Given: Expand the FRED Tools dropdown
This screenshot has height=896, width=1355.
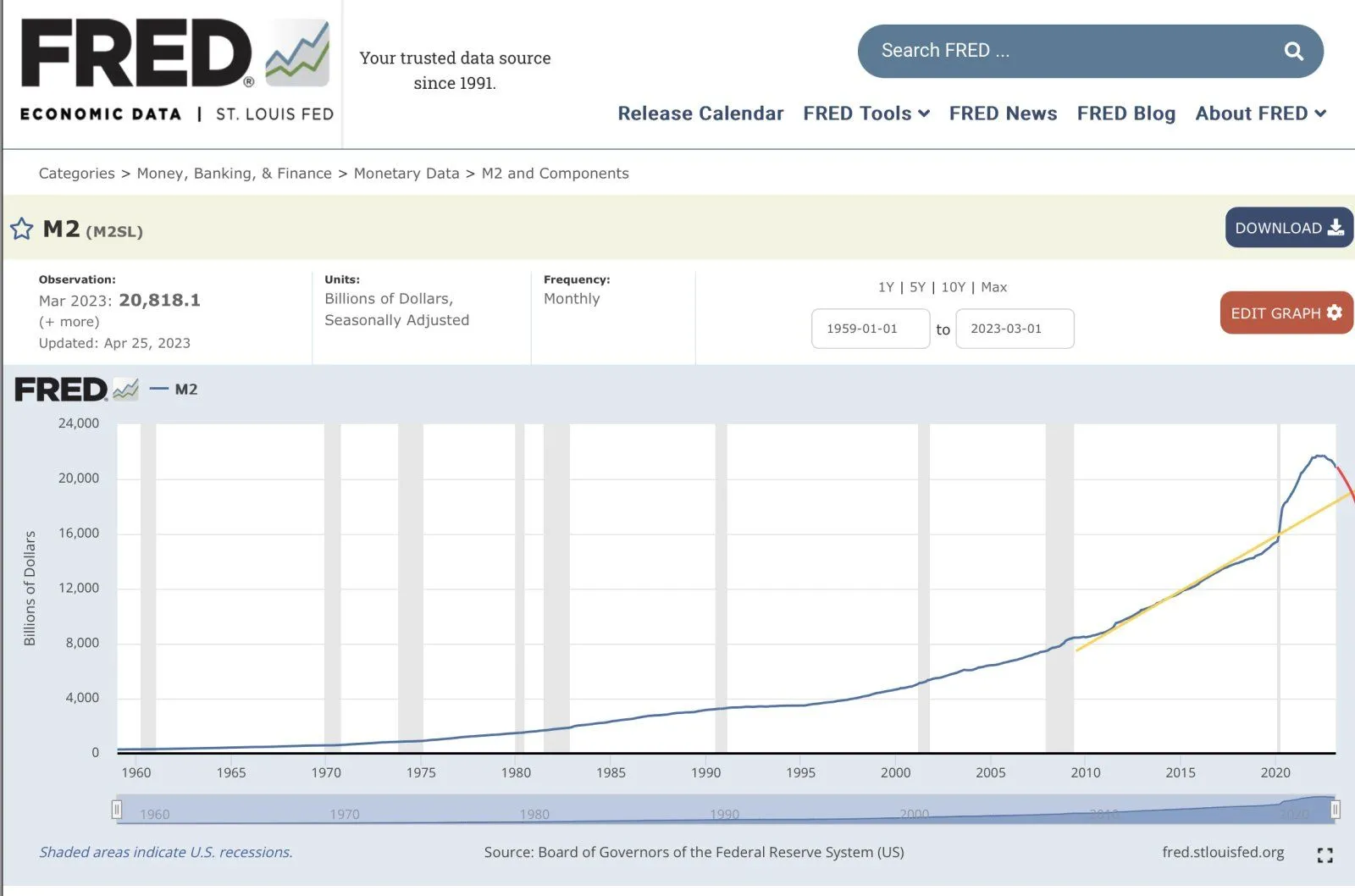Looking at the screenshot, I should [866, 113].
